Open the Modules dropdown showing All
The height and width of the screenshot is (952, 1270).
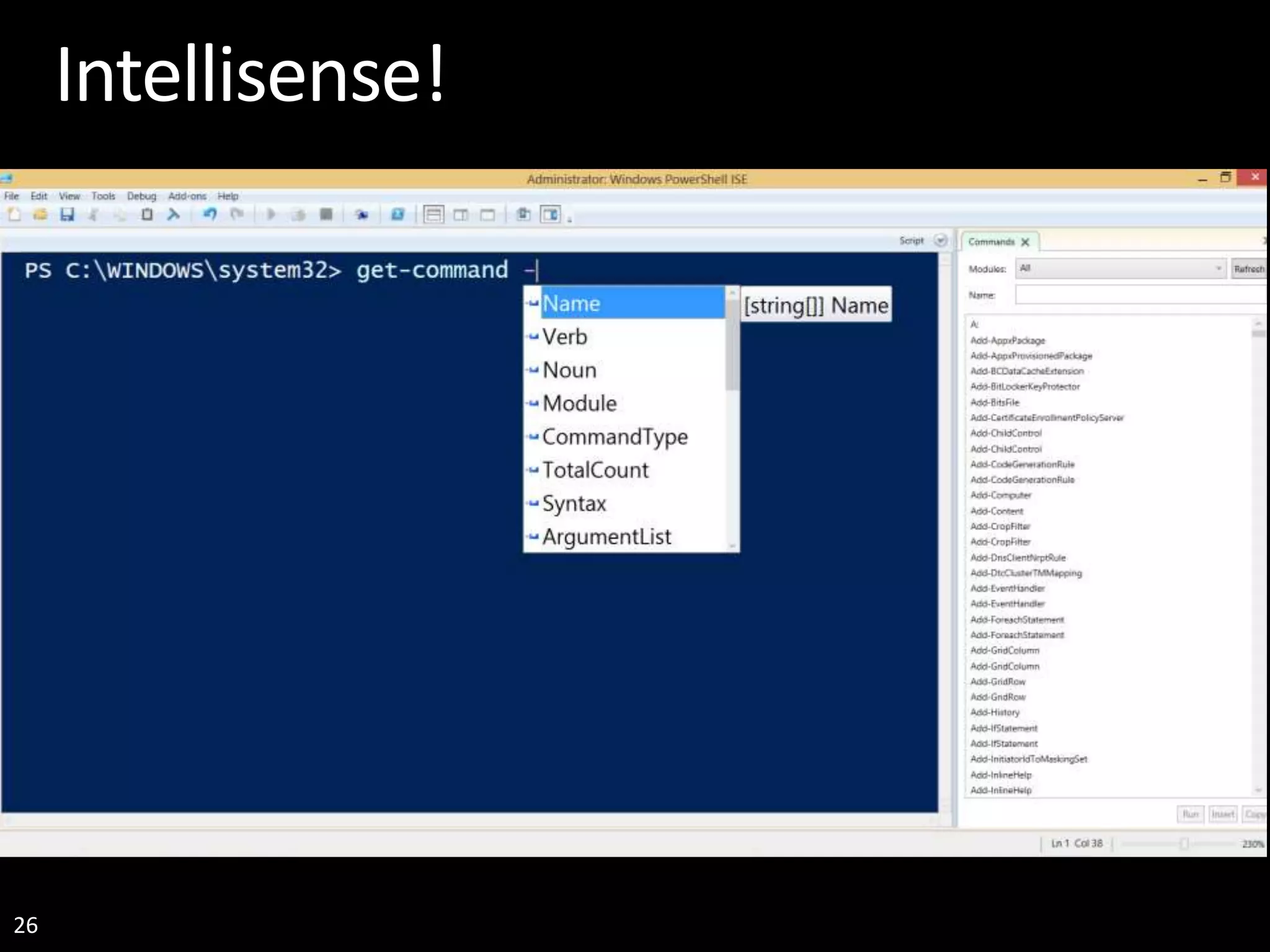click(x=1121, y=268)
